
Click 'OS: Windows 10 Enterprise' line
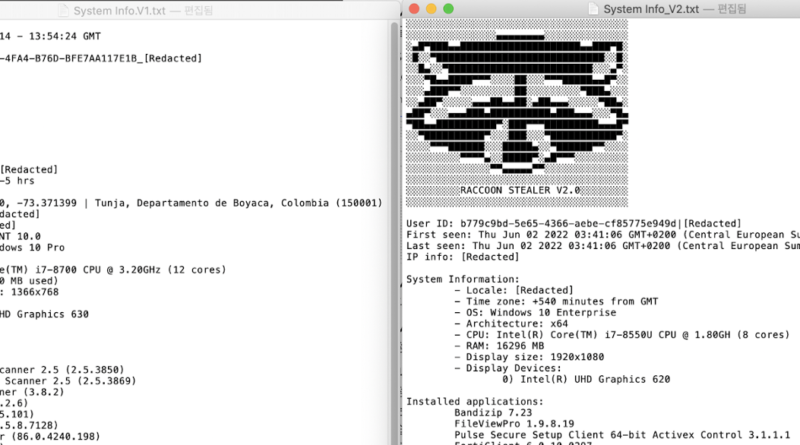point(535,313)
